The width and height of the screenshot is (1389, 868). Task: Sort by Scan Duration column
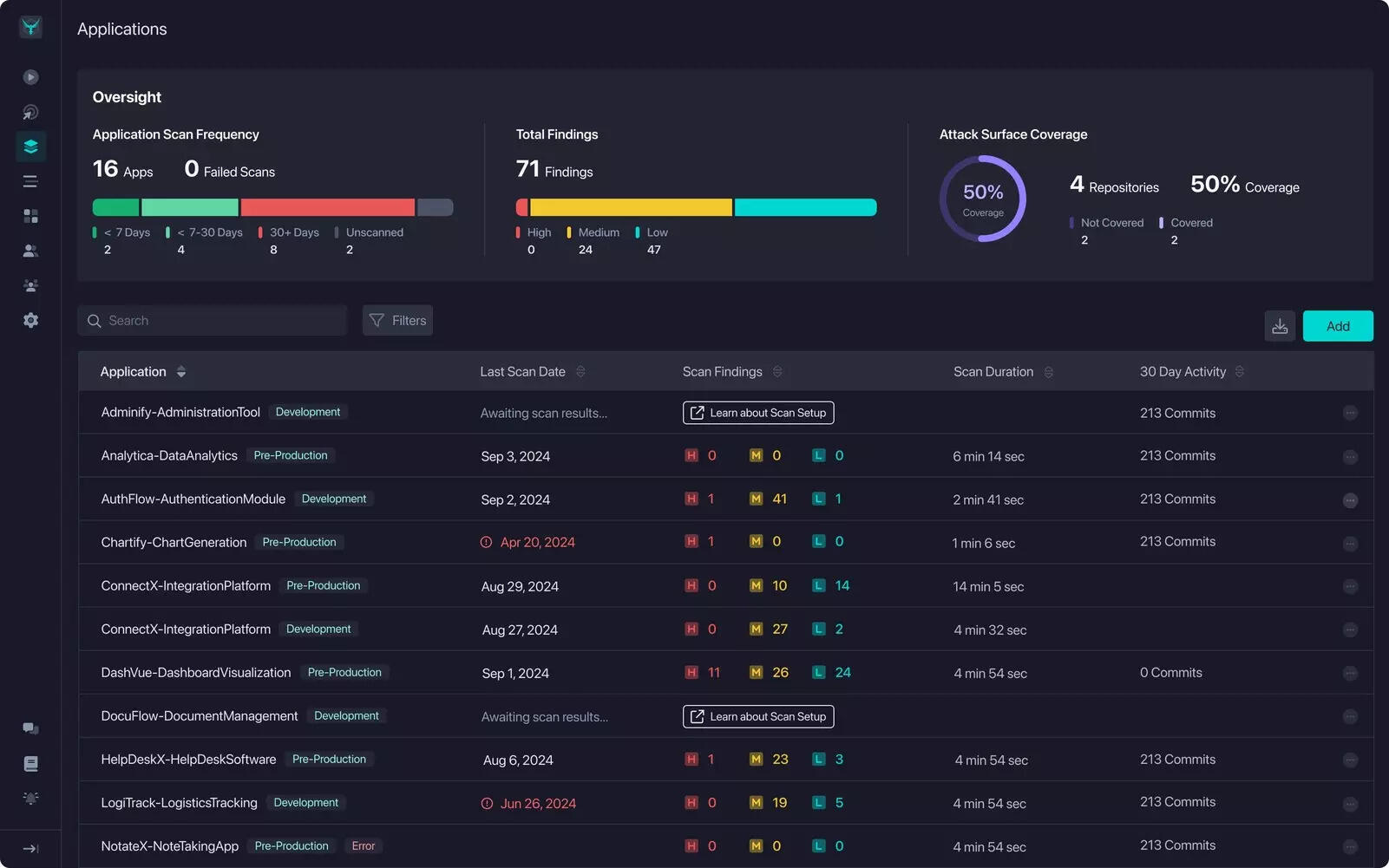(x=1048, y=372)
